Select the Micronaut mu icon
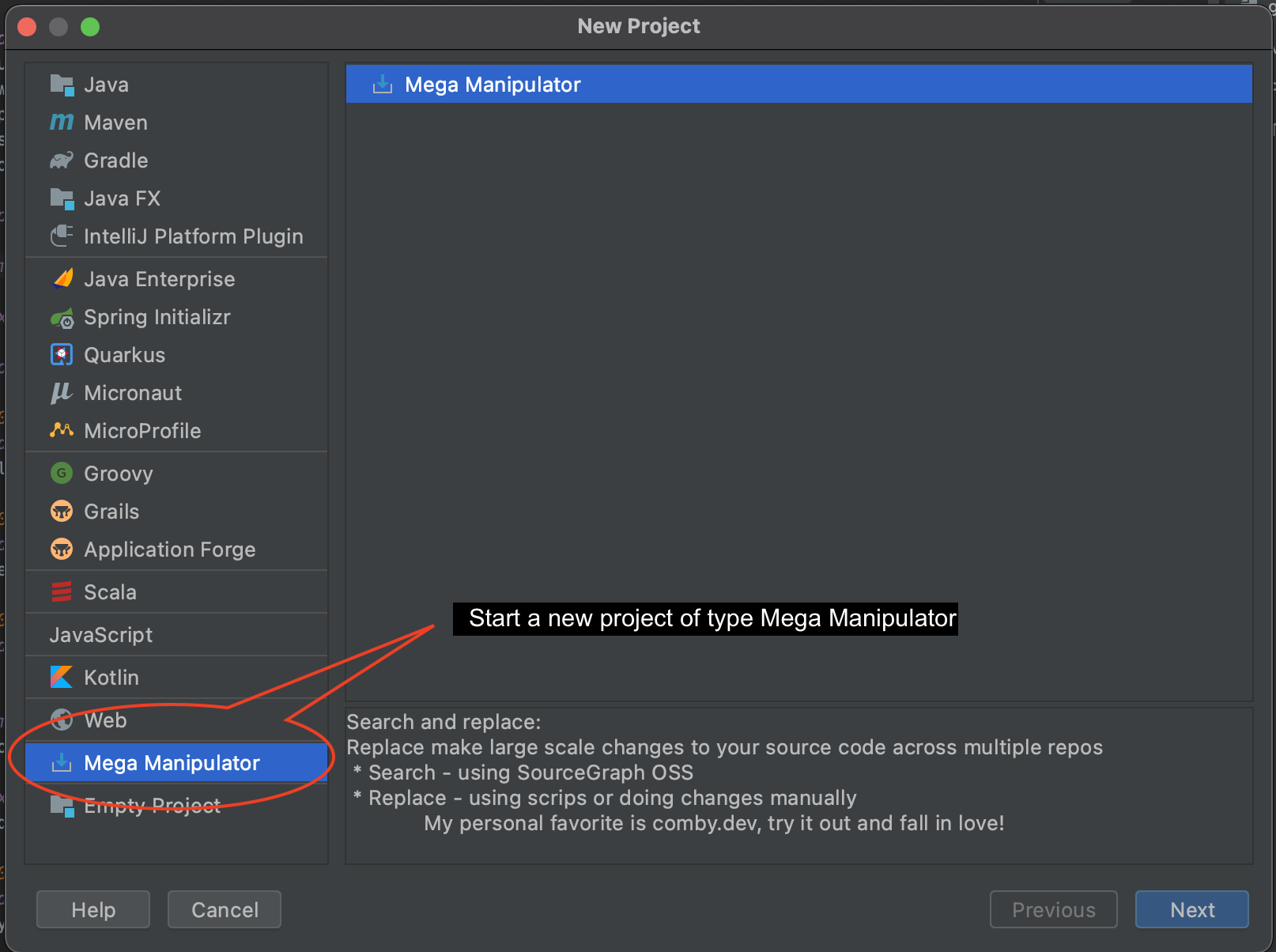The image size is (1276, 952). tap(62, 393)
